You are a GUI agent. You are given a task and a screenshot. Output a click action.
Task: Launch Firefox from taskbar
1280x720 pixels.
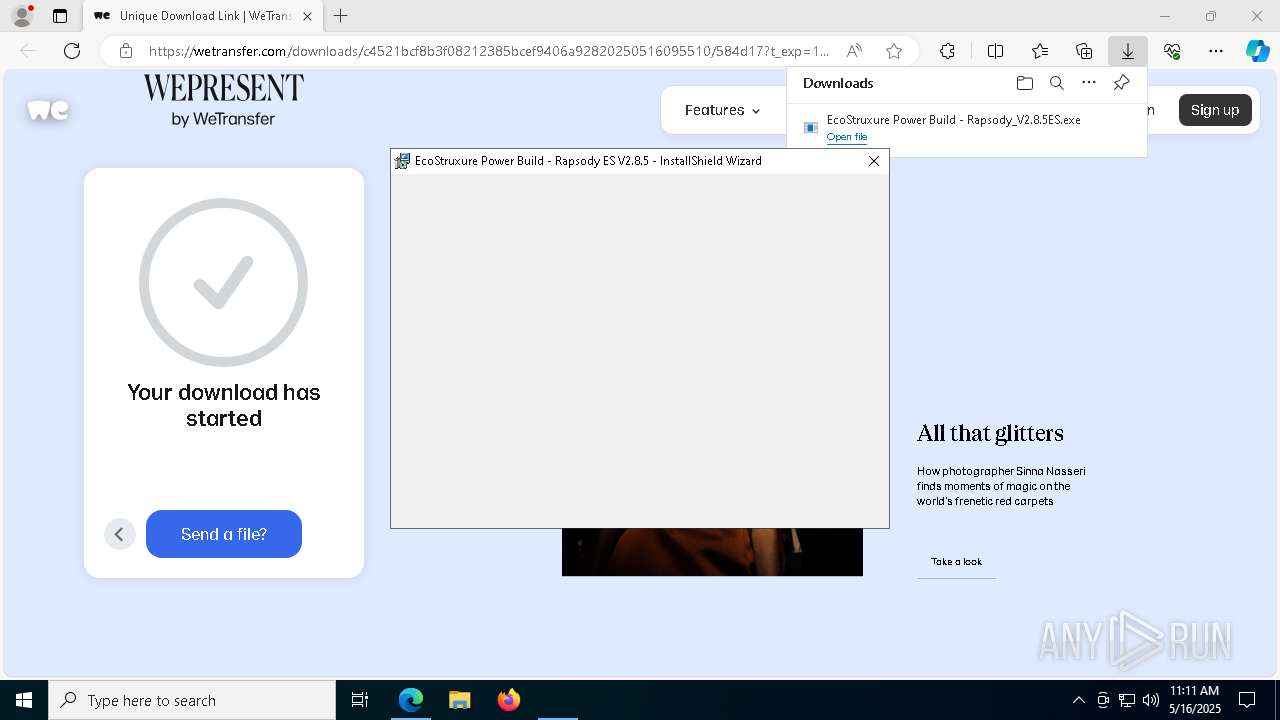point(509,700)
